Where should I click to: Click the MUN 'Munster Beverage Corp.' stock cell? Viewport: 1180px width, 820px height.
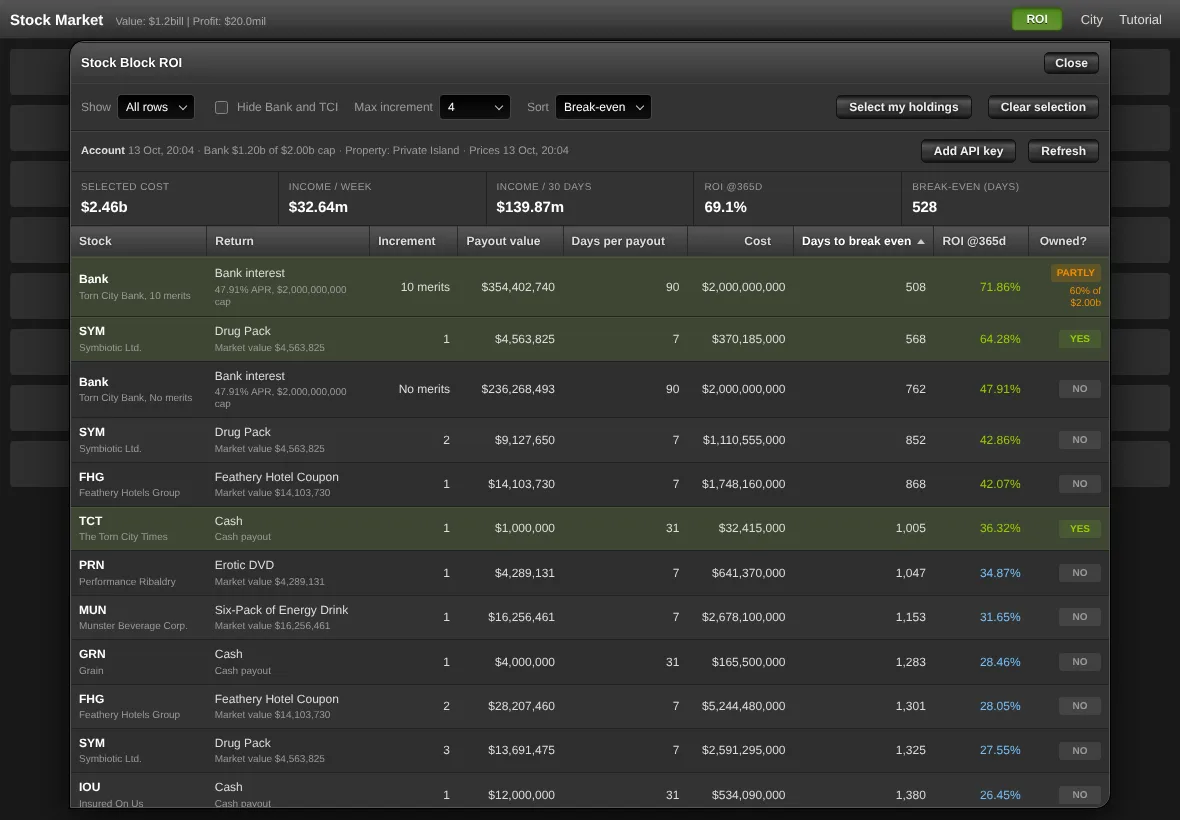(x=138, y=617)
